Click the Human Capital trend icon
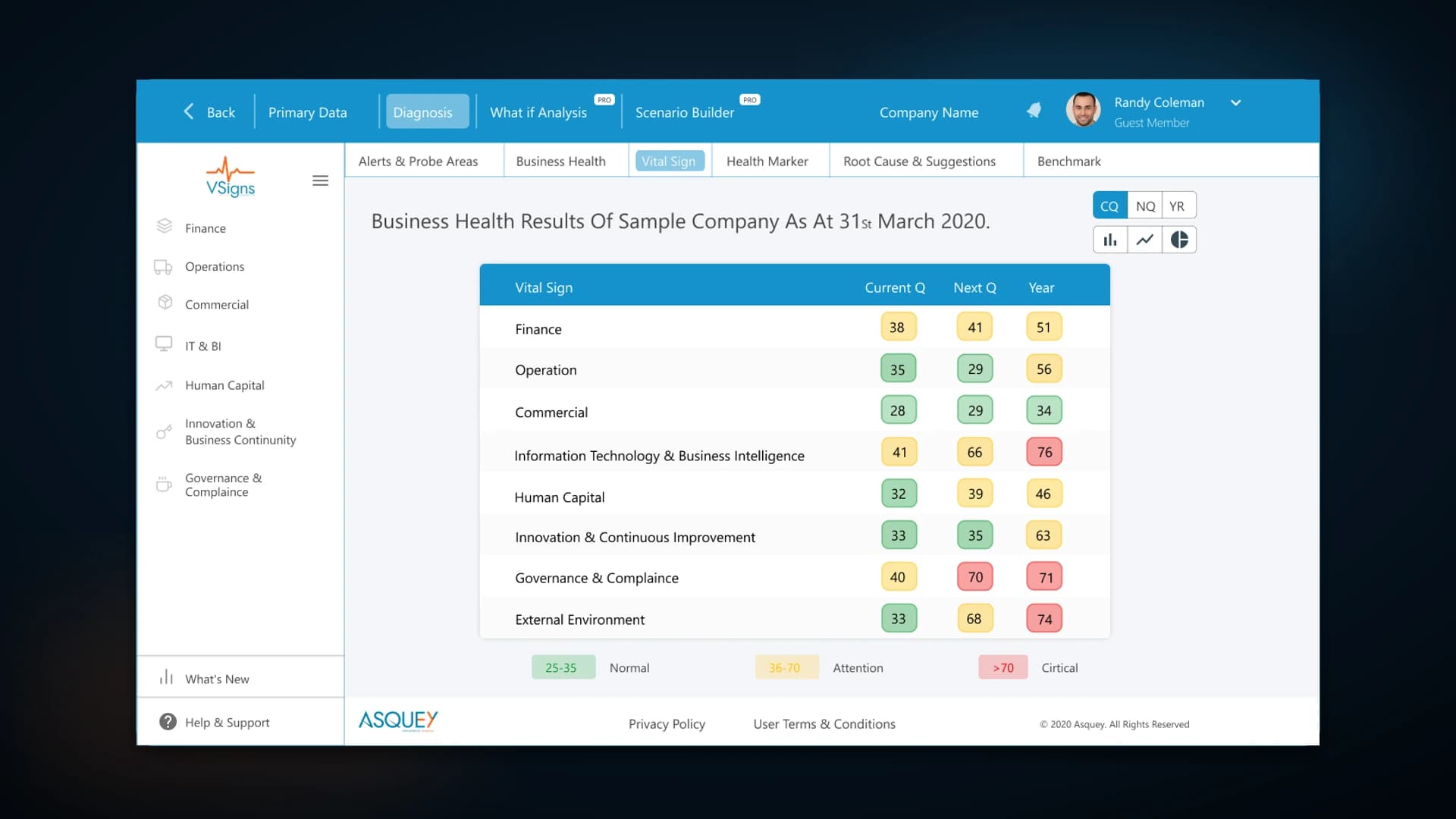This screenshot has width=1456, height=819. click(164, 385)
